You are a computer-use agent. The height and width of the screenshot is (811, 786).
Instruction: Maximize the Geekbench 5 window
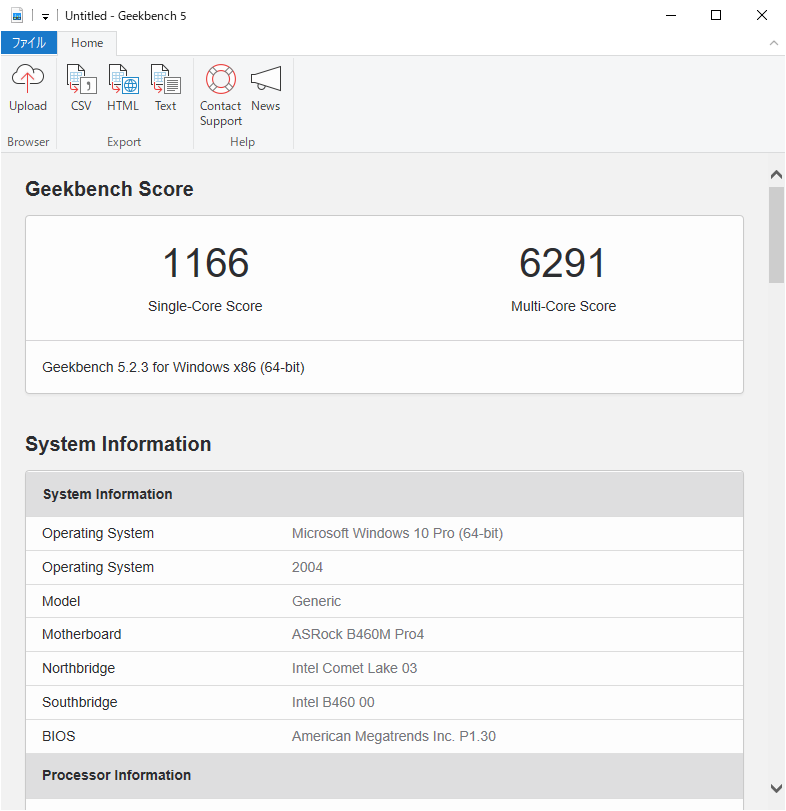pos(716,16)
